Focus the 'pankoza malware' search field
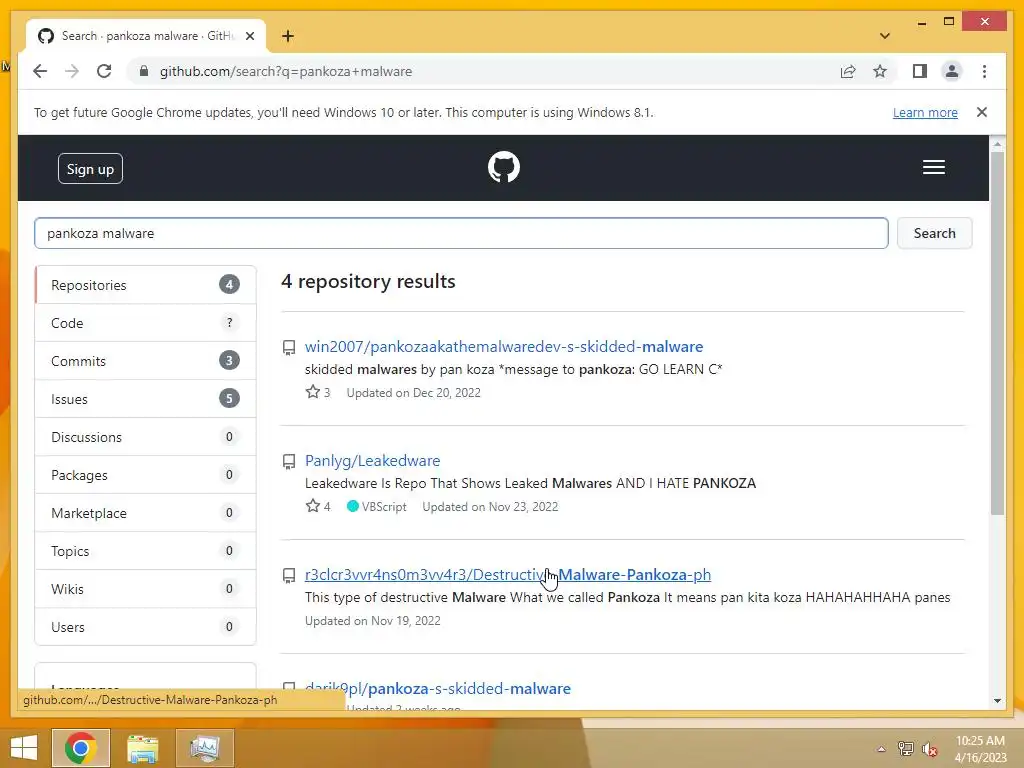 461,233
